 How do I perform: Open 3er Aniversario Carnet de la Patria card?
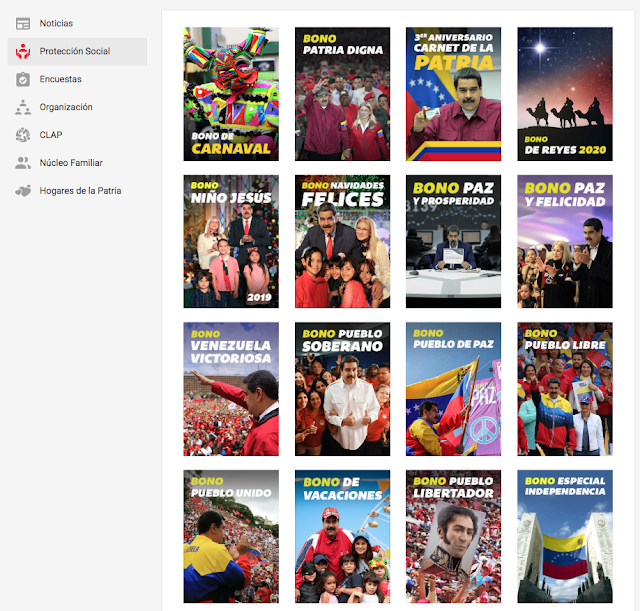[453, 94]
